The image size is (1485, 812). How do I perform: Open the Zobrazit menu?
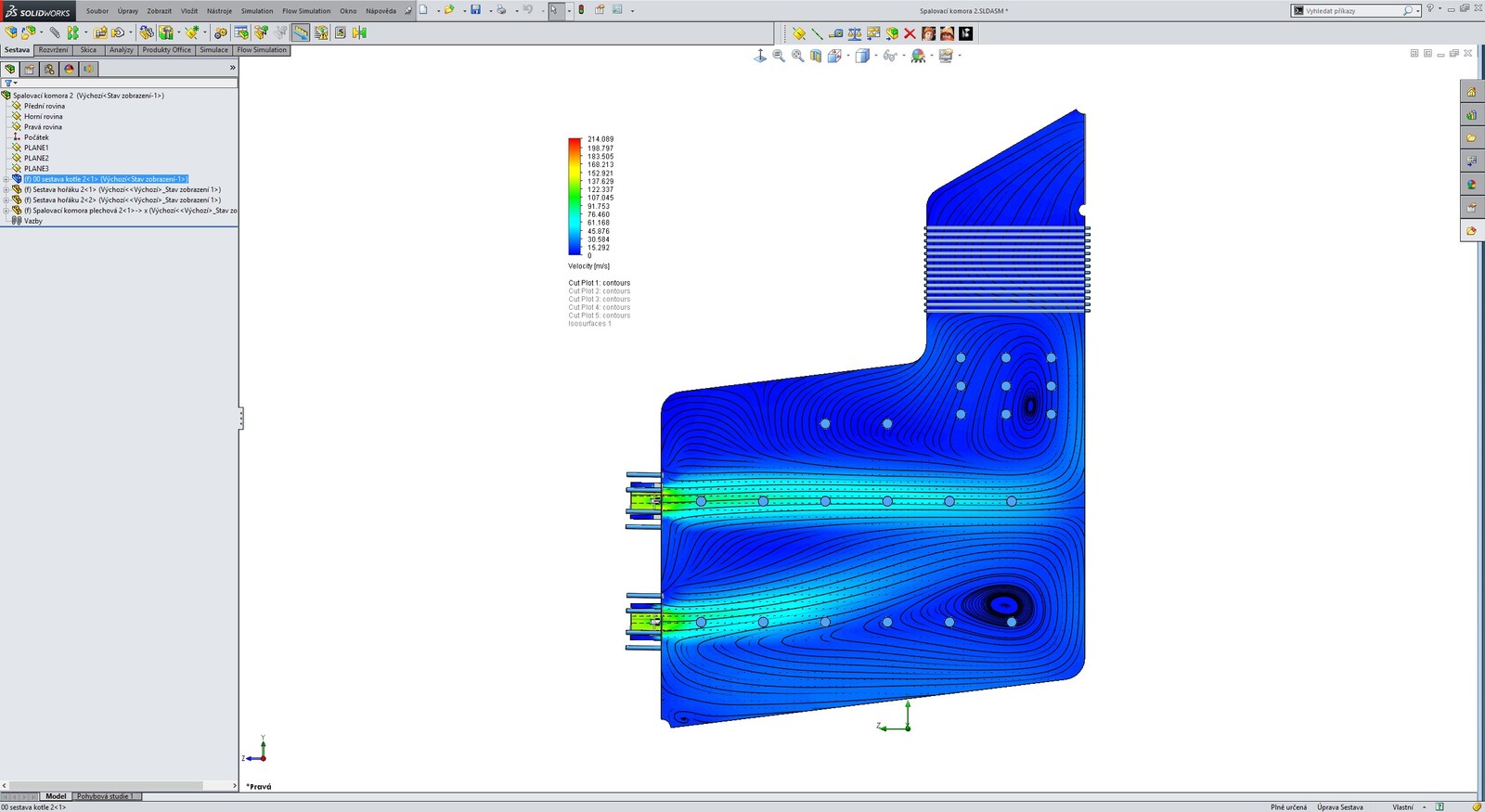(159, 11)
